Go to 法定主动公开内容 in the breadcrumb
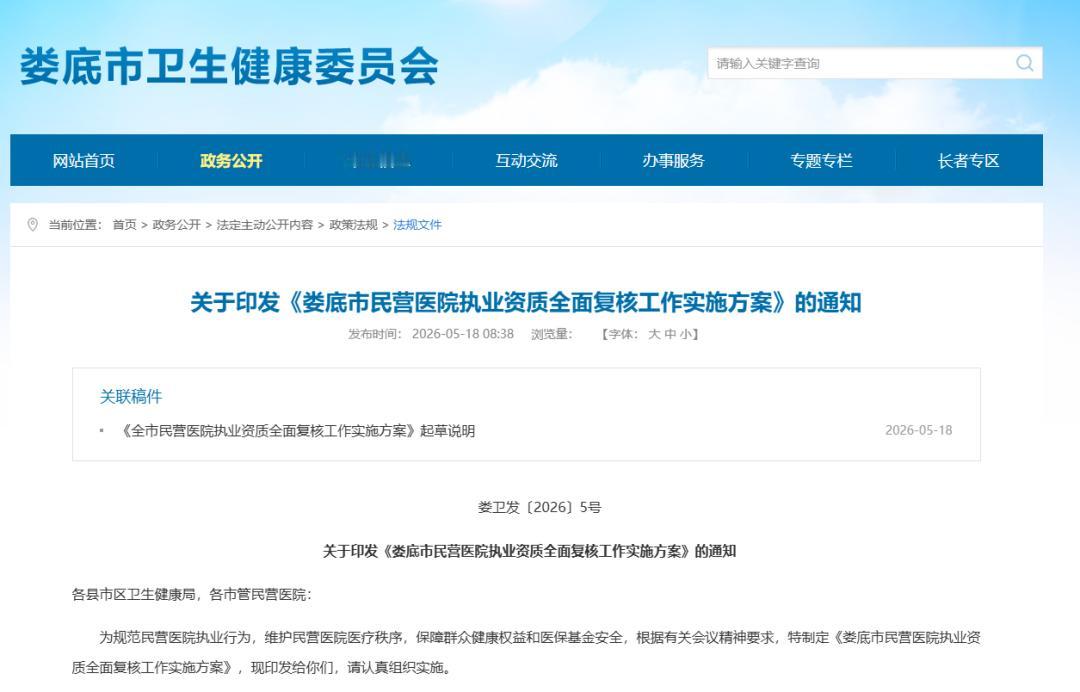Viewport: 1080px width, 692px height. (x=264, y=224)
